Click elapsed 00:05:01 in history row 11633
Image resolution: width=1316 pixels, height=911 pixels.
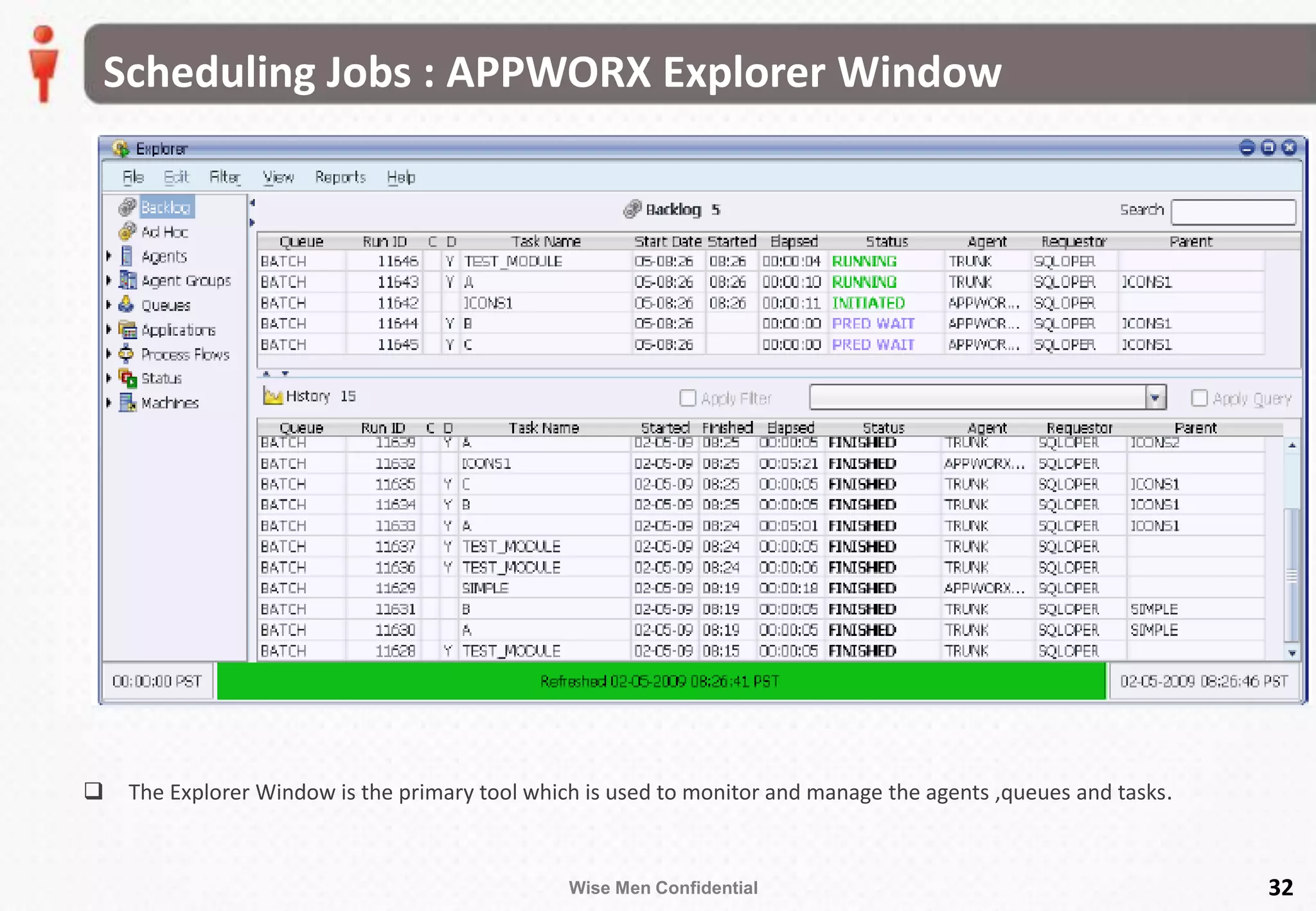coord(788,526)
